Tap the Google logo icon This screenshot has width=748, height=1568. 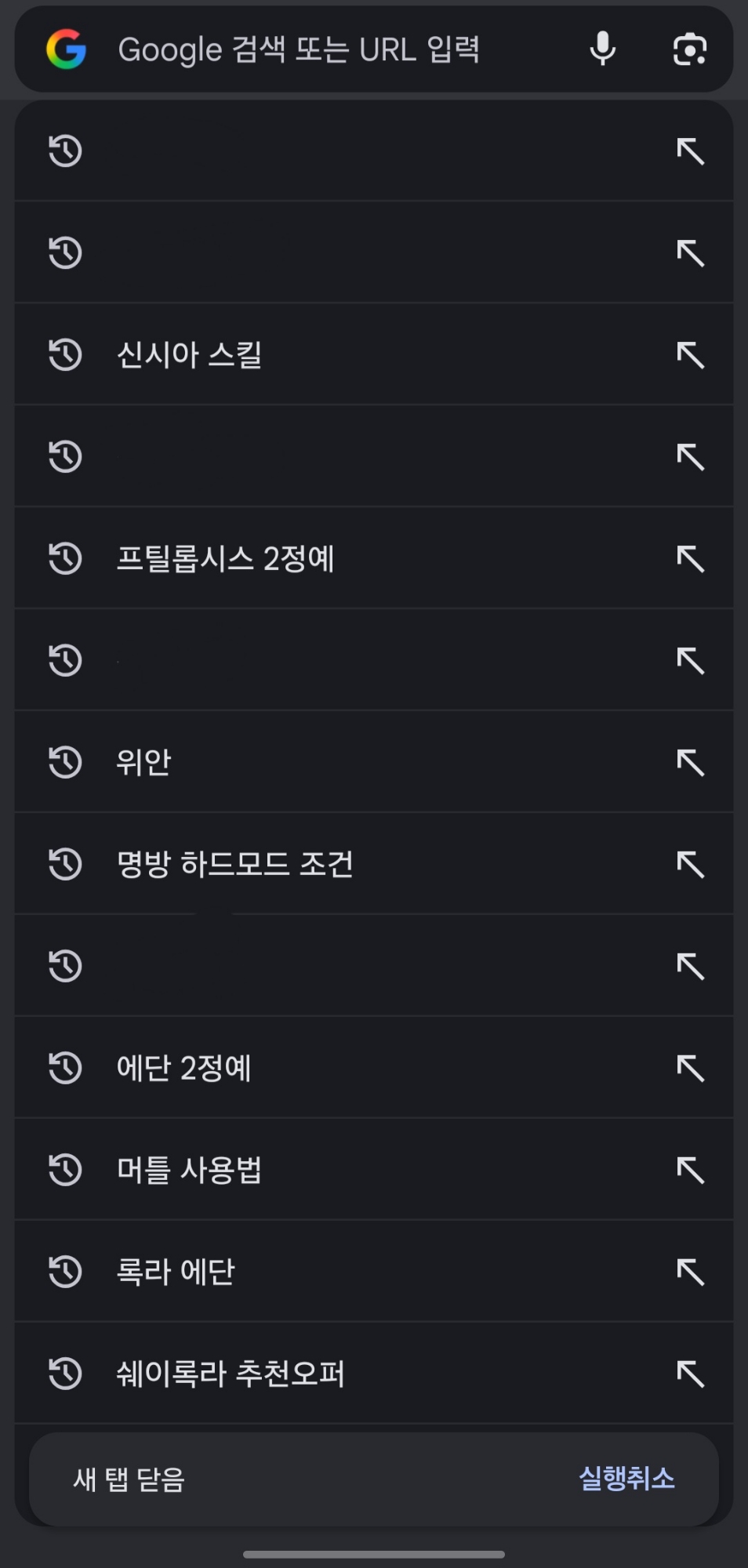pos(66,49)
